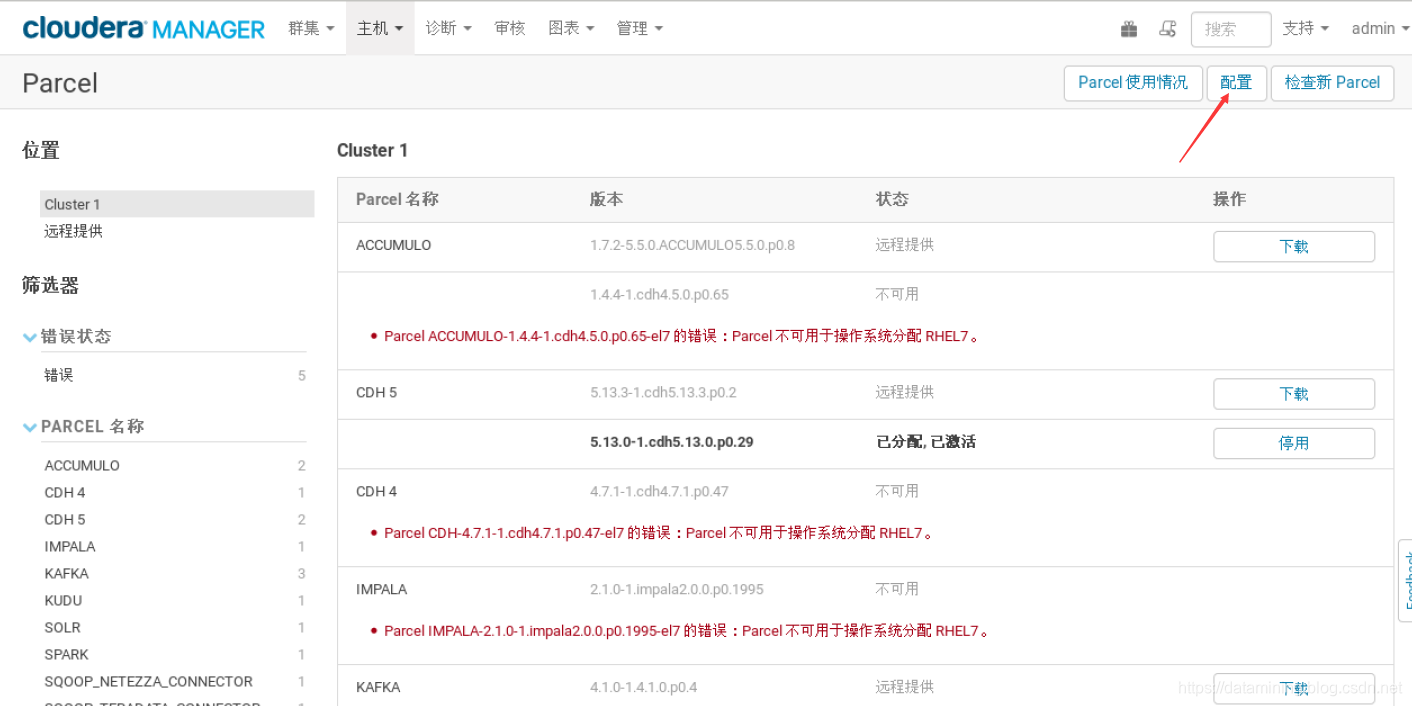
Task: Click the 配置 button
Action: 1237,83
